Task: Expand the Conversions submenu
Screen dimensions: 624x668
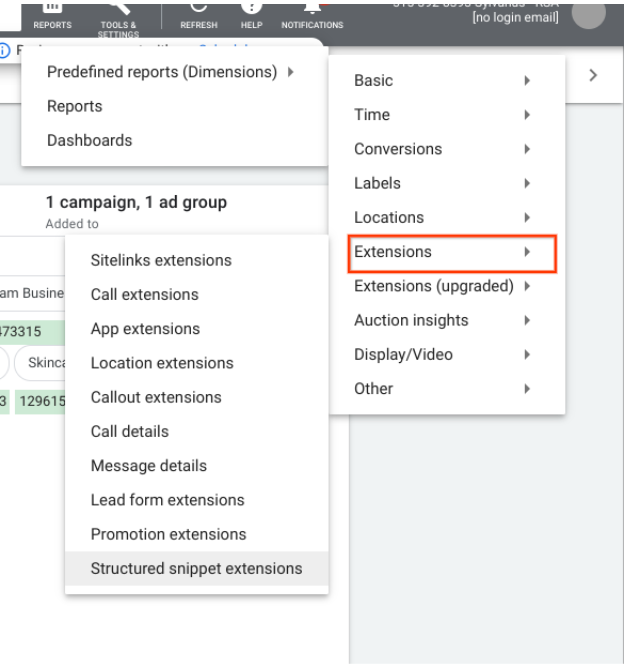Action: [x=447, y=149]
